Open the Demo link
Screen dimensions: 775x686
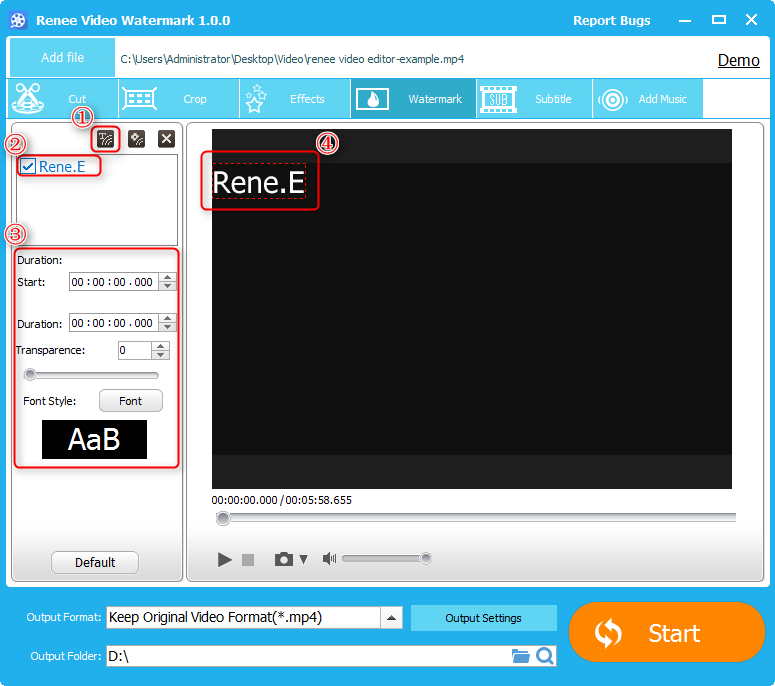(738, 60)
